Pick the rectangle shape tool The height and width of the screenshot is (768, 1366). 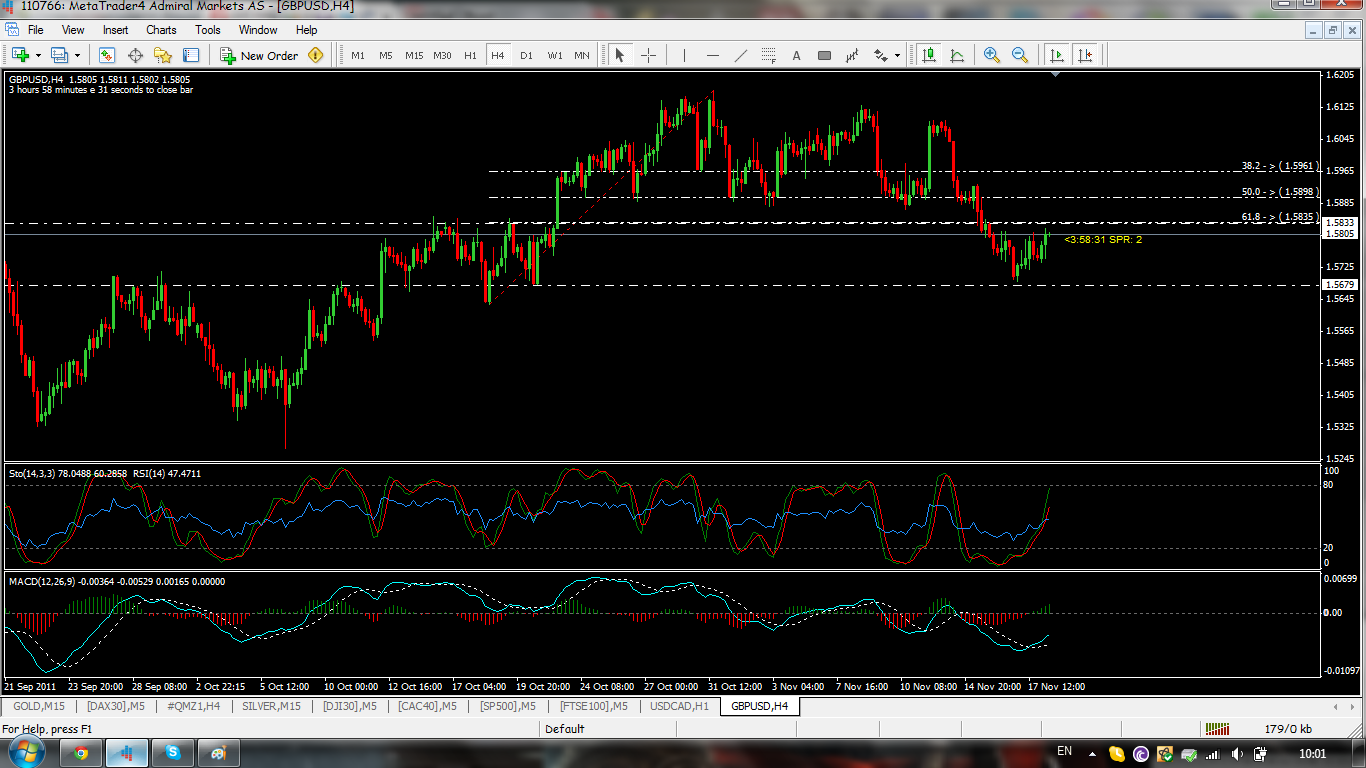[x=825, y=55]
